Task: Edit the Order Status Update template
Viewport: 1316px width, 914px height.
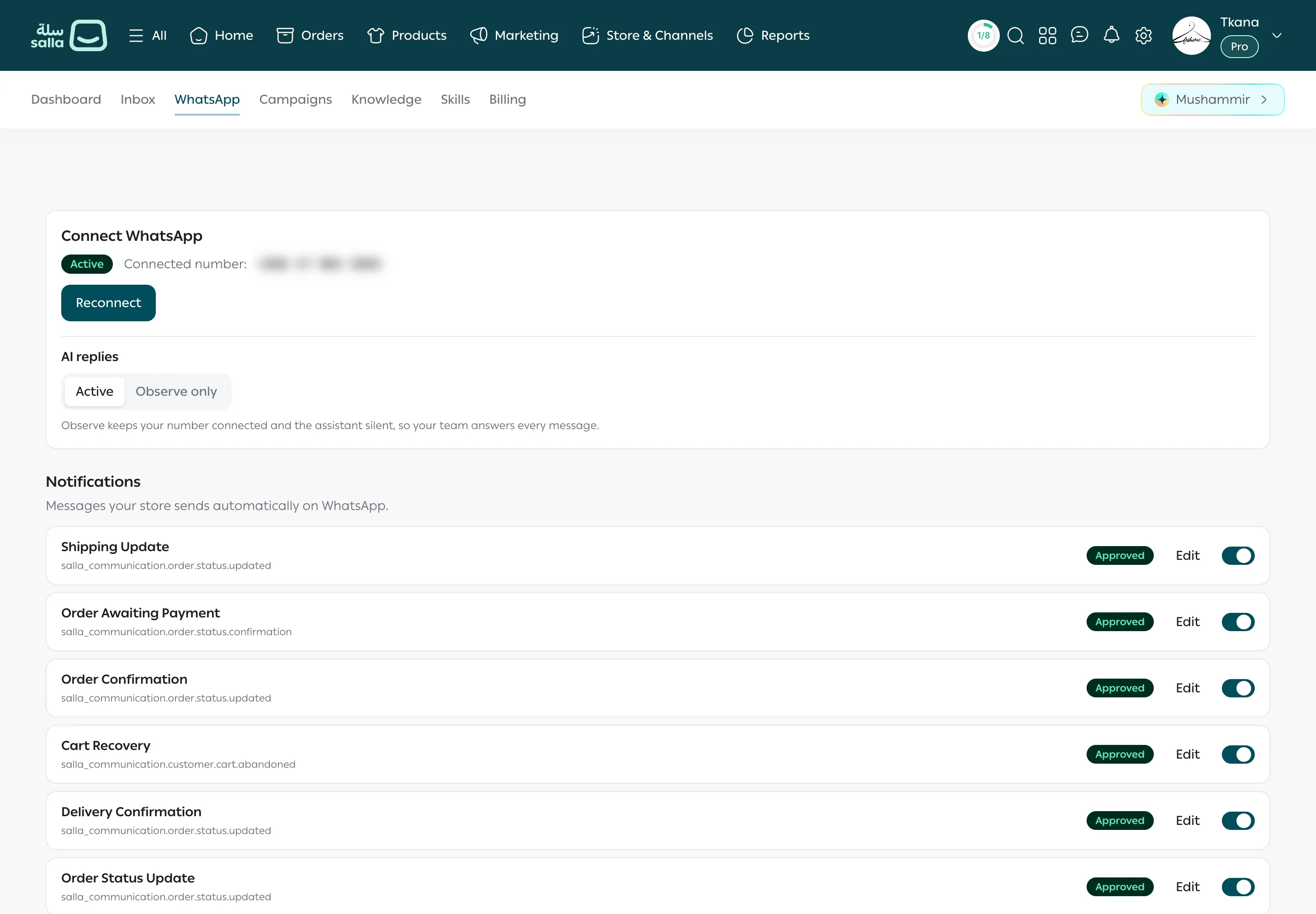Action: click(x=1187, y=887)
